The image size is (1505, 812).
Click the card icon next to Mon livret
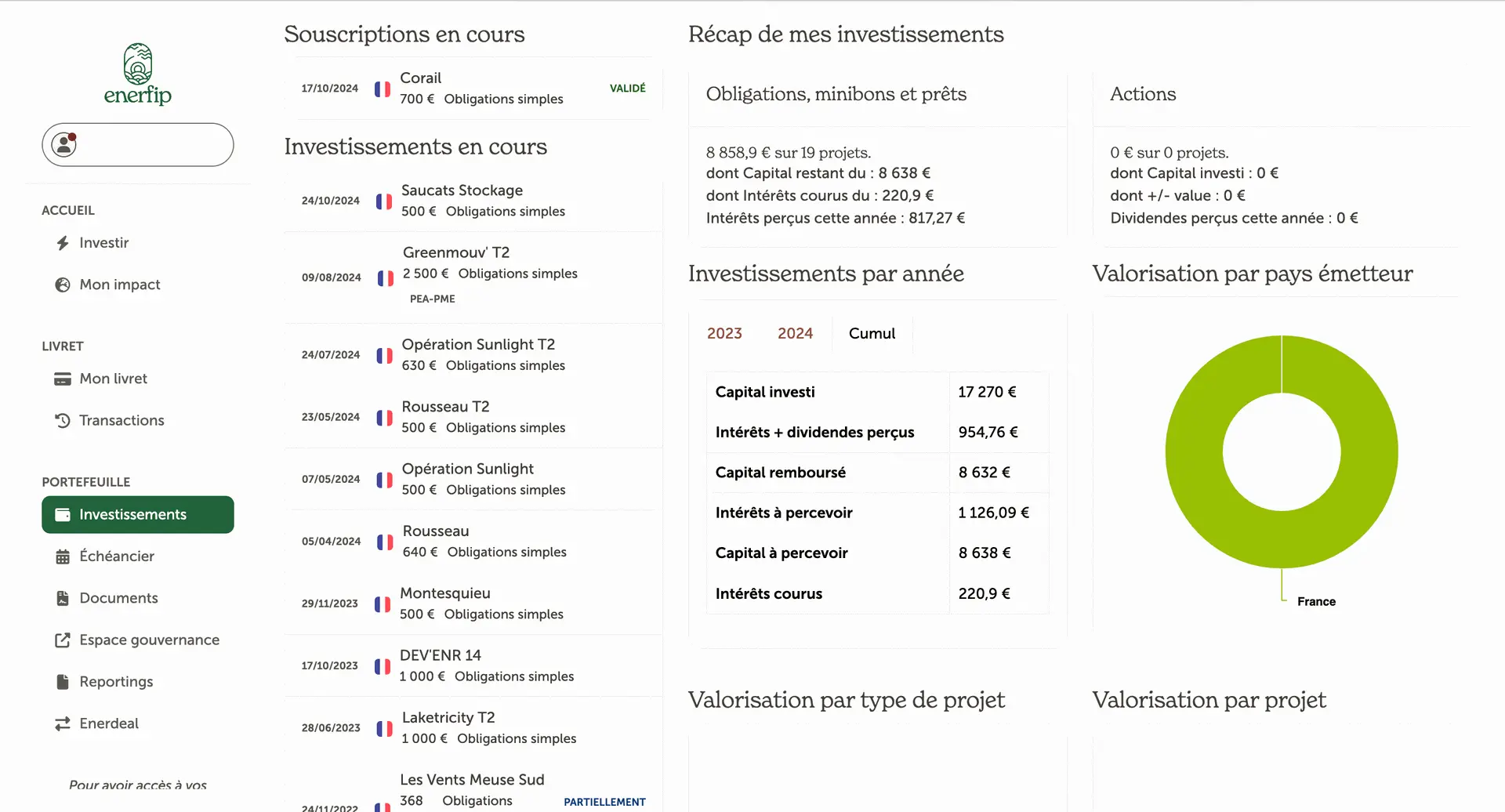pos(63,379)
